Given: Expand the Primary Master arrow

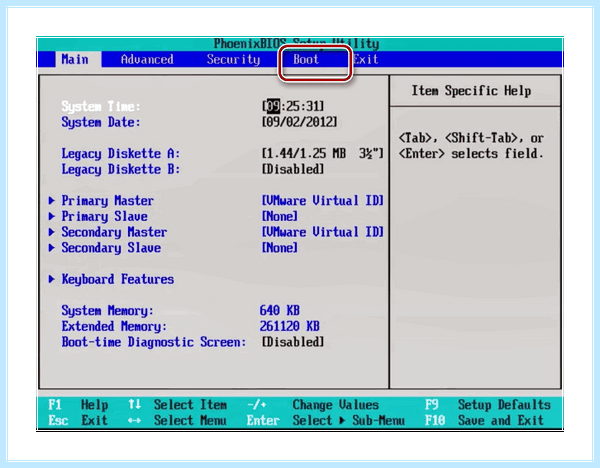Looking at the screenshot, I should pyautogui.click(x=52, y=201).
